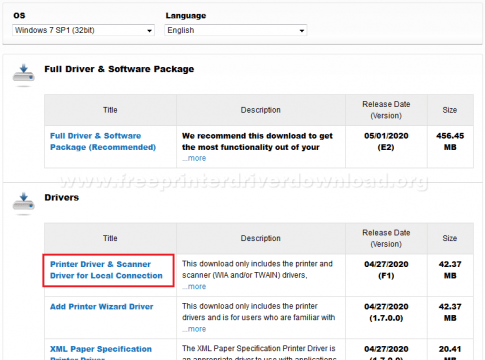Click the We recommend this download description text

coord(257,141)
